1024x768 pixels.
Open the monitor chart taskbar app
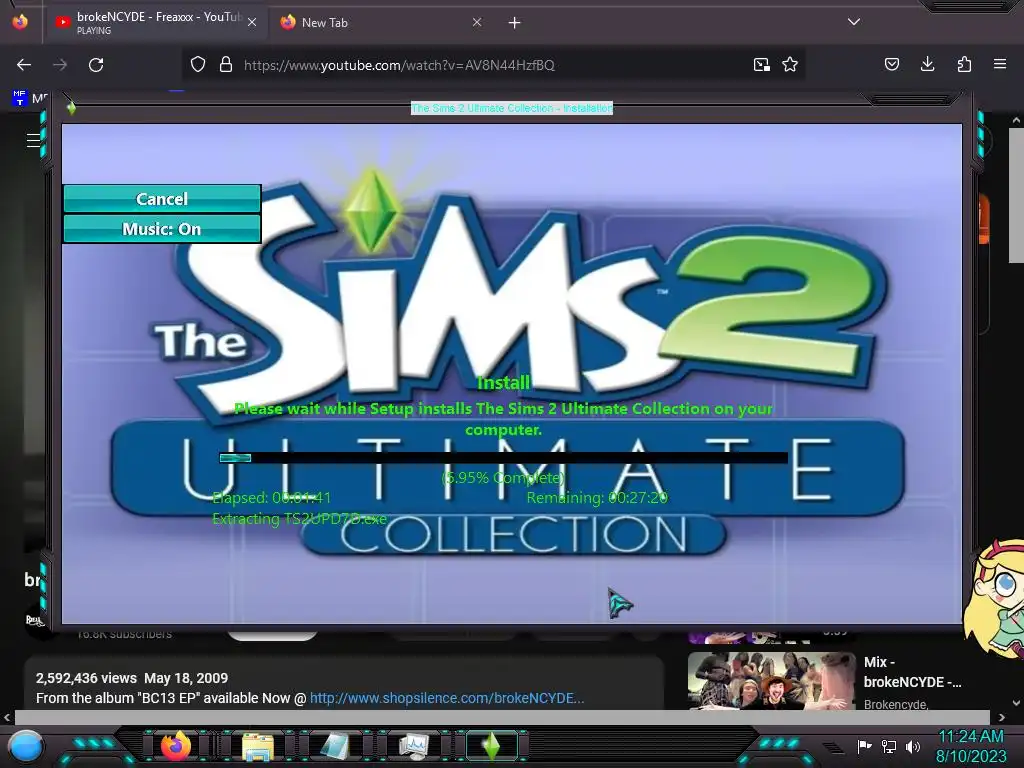coord(413,746)
